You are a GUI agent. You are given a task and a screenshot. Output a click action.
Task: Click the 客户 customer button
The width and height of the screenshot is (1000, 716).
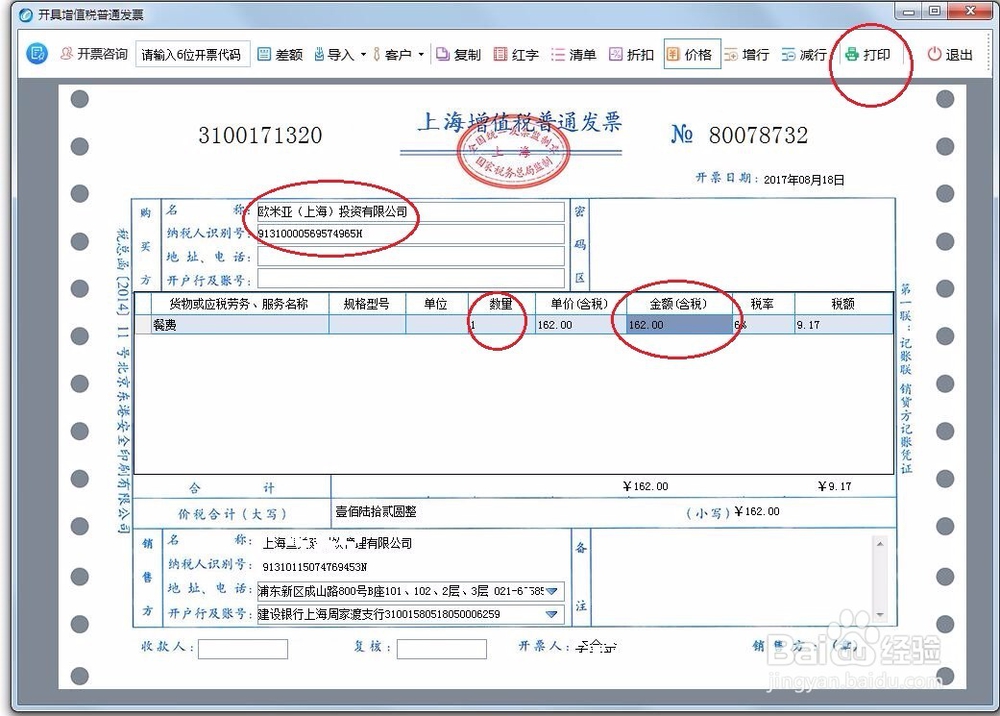pos(392,55)
